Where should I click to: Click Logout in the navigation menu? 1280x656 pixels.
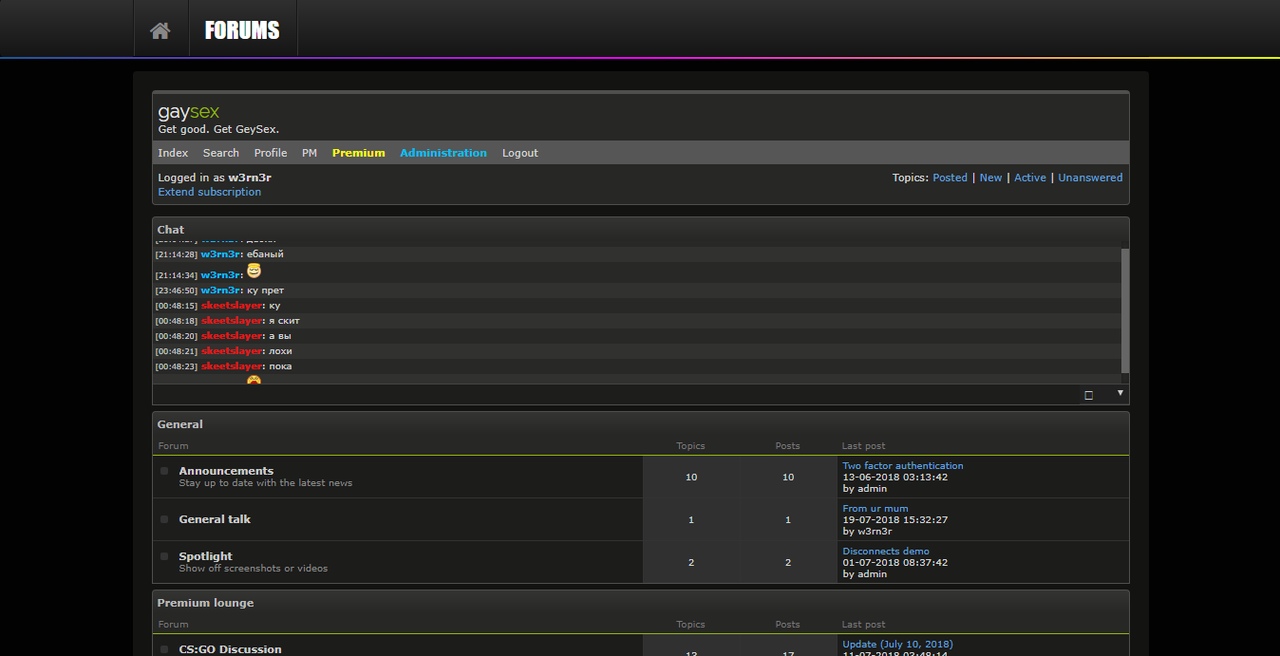tap(520, 153)
